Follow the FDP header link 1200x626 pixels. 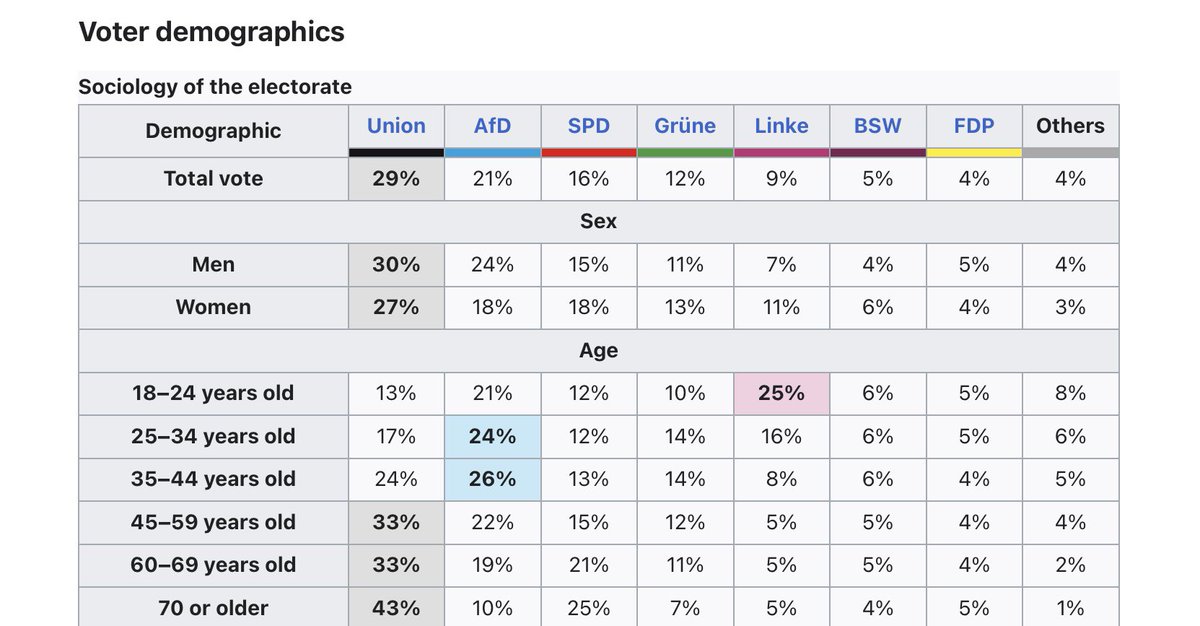pos(973,126)
